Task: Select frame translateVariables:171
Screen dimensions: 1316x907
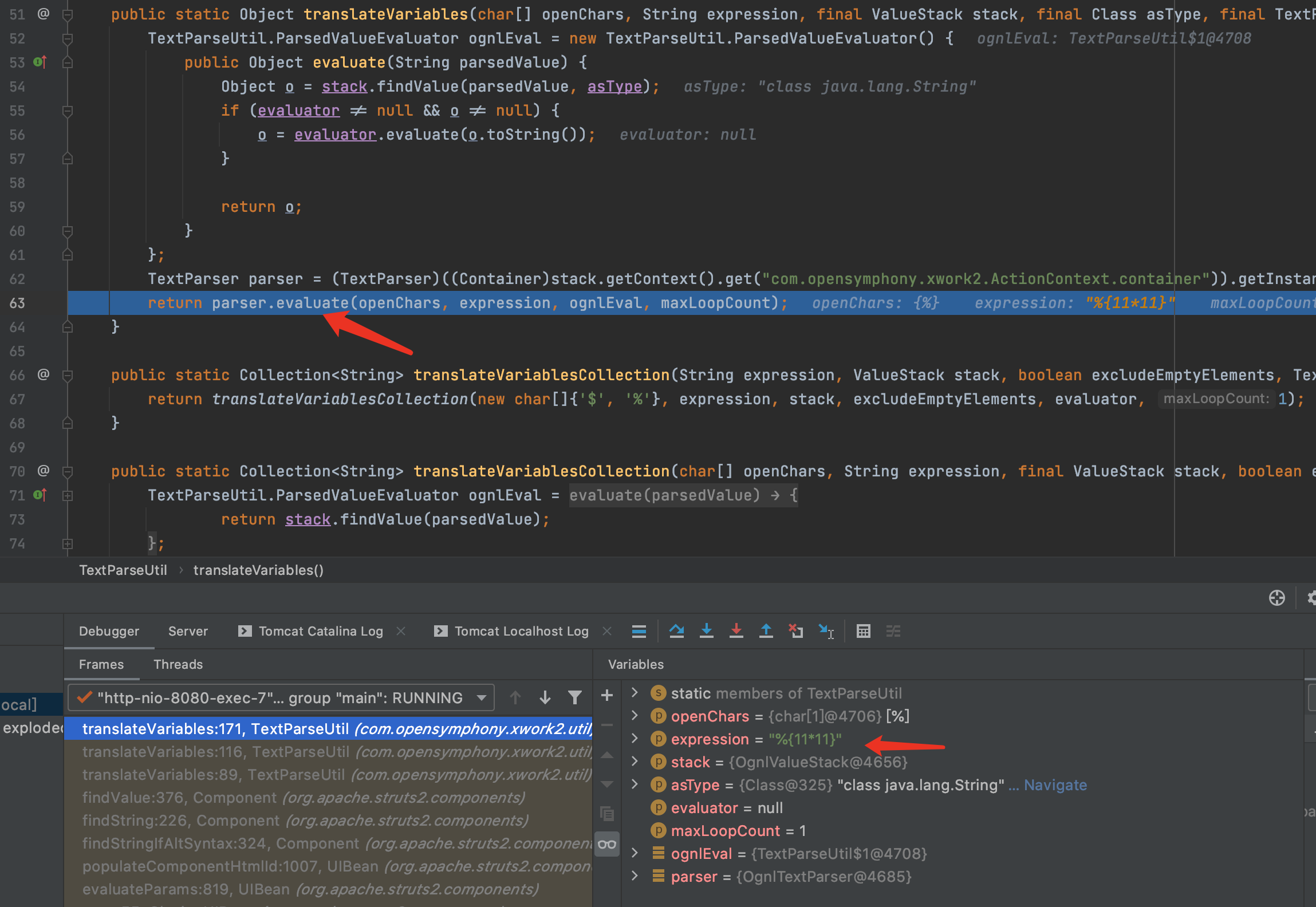Action: pos(328,728)
